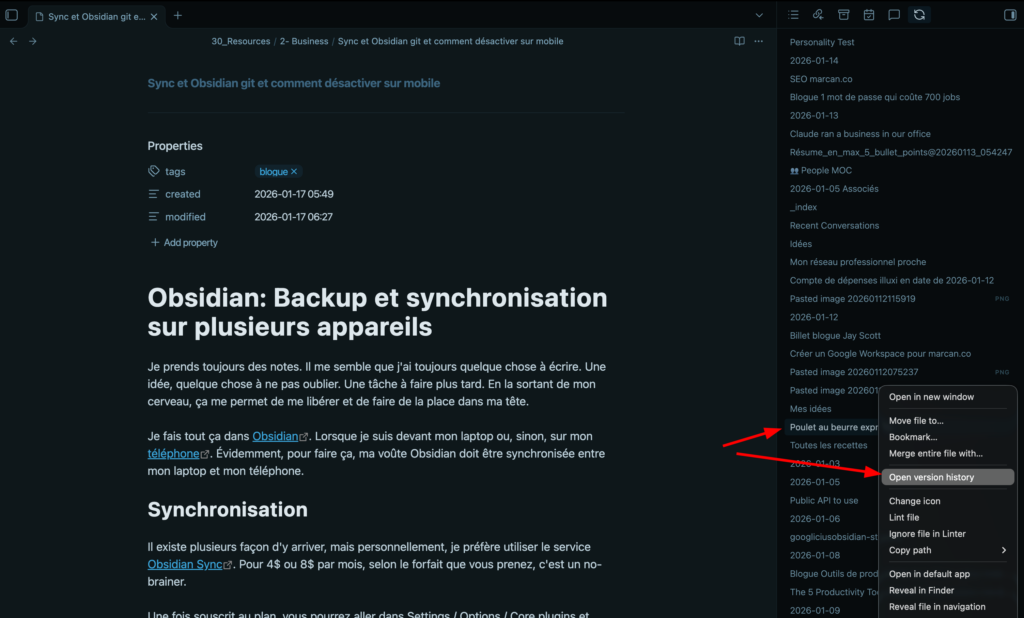
Task: Open Toutes les recettes note
Action: pos(828,446)
